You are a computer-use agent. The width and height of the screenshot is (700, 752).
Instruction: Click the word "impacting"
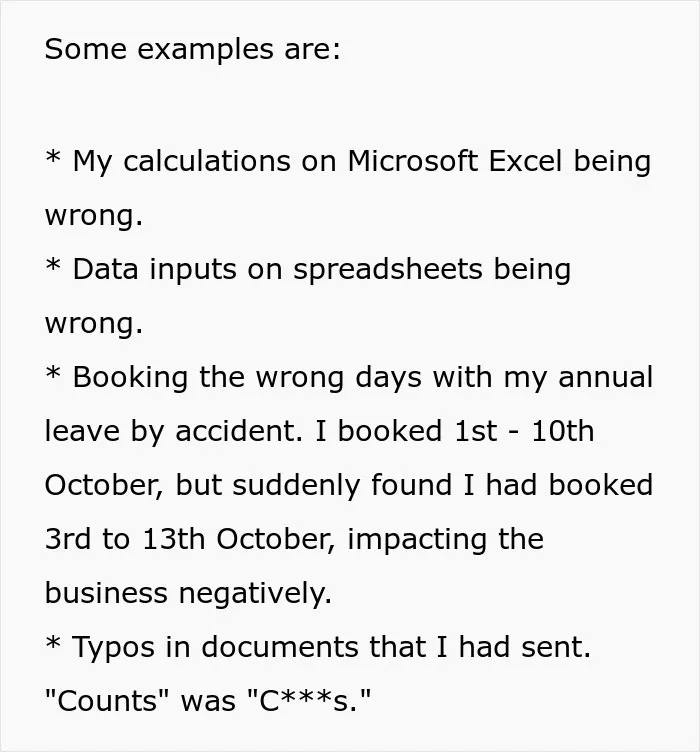(416, 541)
